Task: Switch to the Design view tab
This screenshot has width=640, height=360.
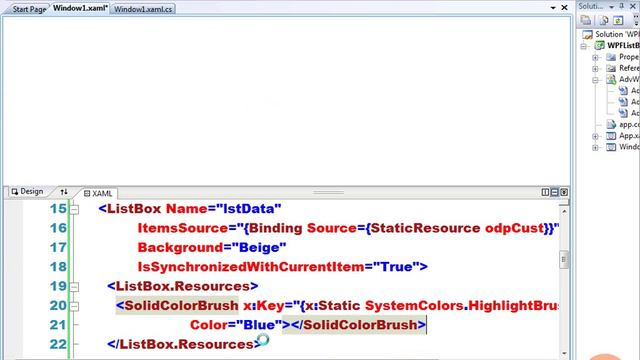Action: point(27,191)
